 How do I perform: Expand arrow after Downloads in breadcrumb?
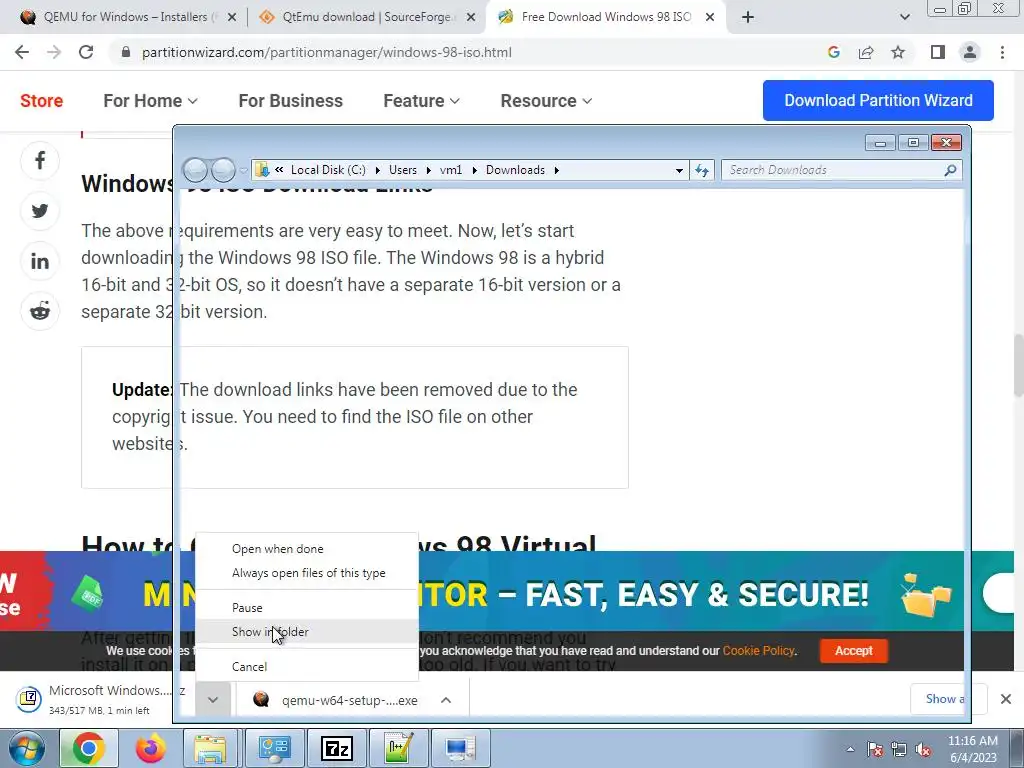click(556, 170)
